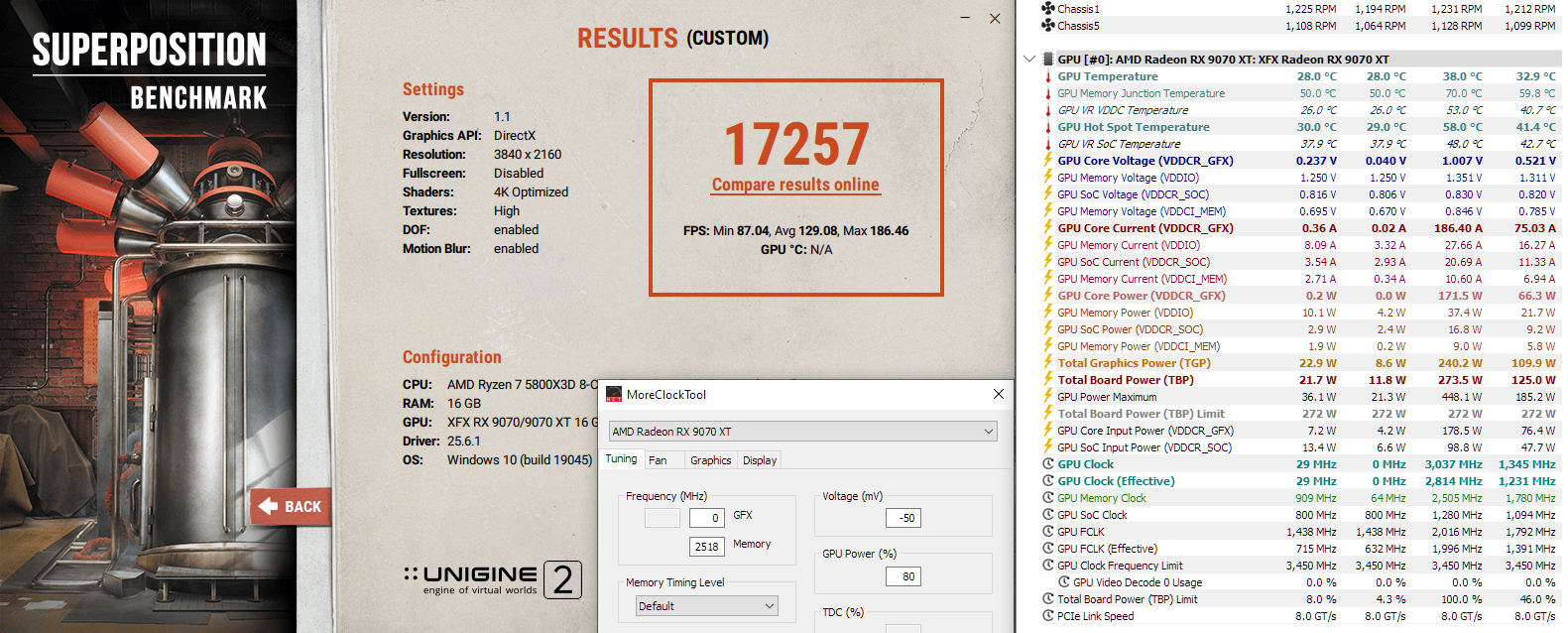Select the GPU VR SoC Temperature row label
The height and width of the screenshot is (633, 1568).
pyautogui.click(x=1119, y=144)
